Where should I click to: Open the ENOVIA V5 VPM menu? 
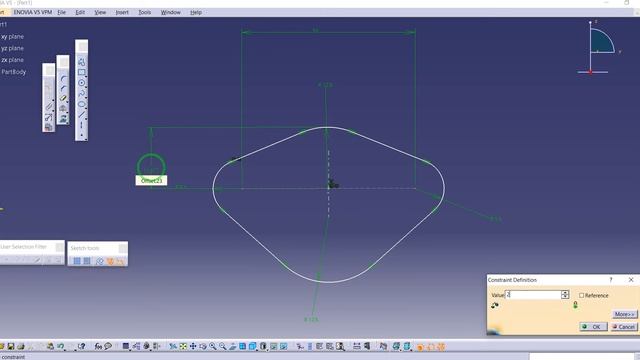[33, 12]
